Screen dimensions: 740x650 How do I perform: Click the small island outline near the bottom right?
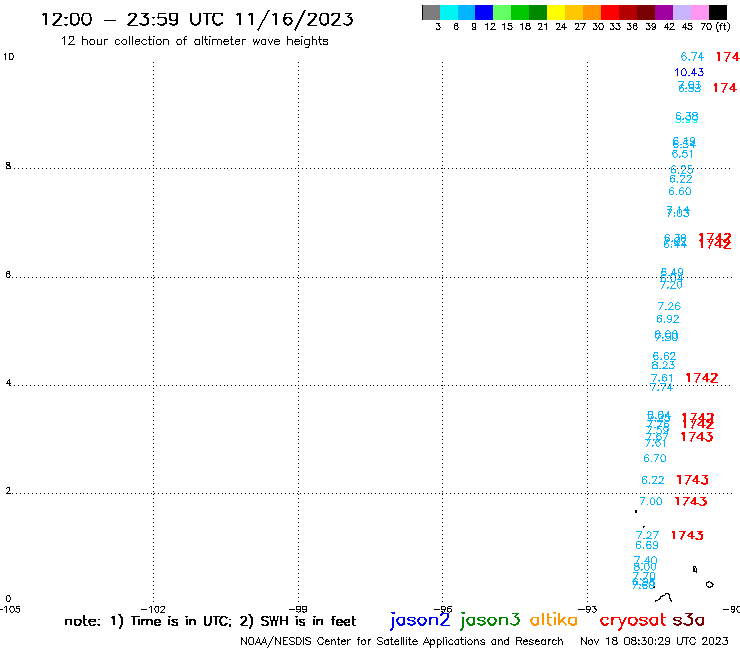[x=709, y=584]
